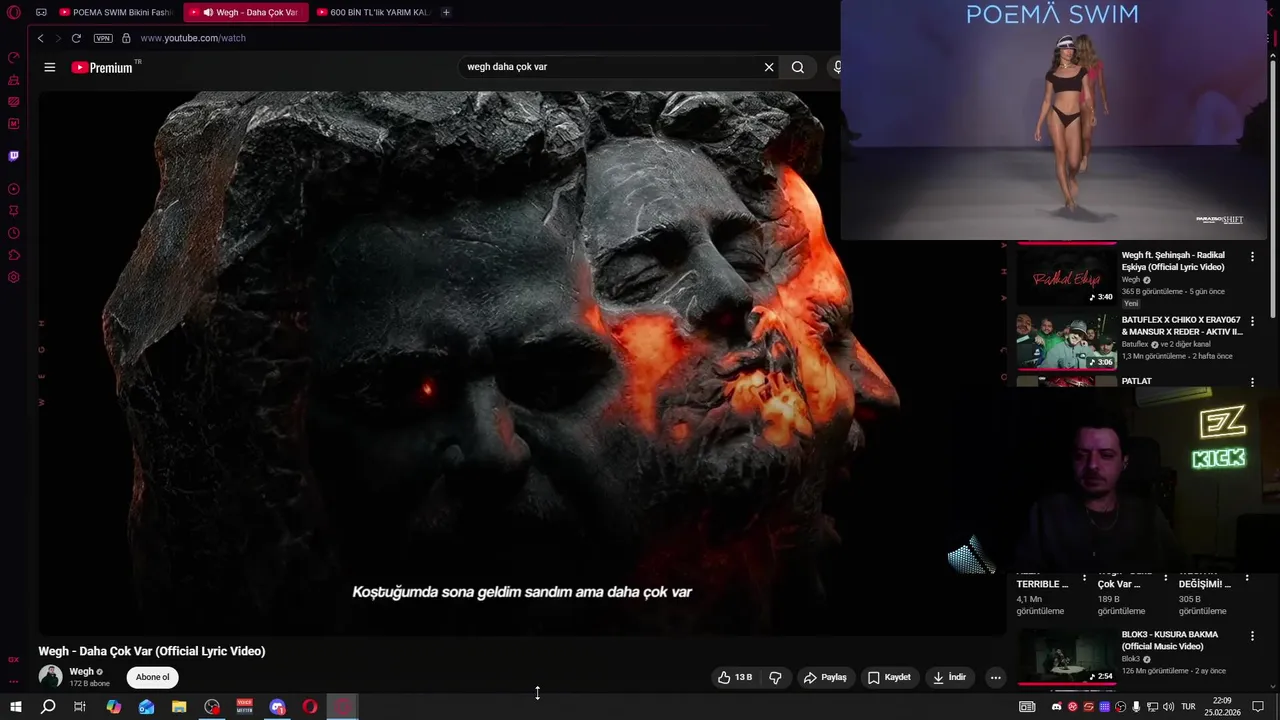This screenshot has height=720, width=1280.
Task: Open options menu for PATLAT video
Action: (1252, 382)
